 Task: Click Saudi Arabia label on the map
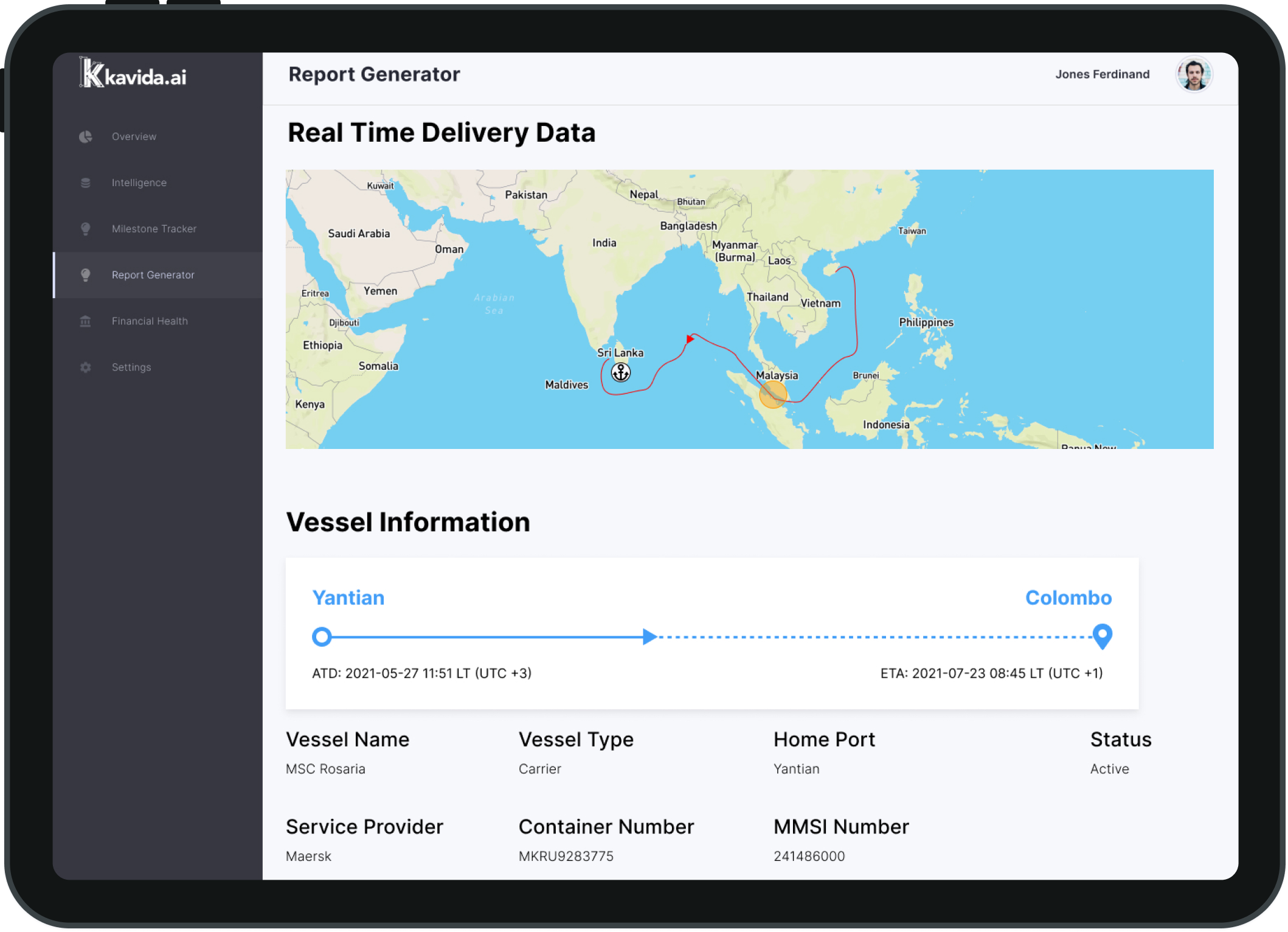359,234
